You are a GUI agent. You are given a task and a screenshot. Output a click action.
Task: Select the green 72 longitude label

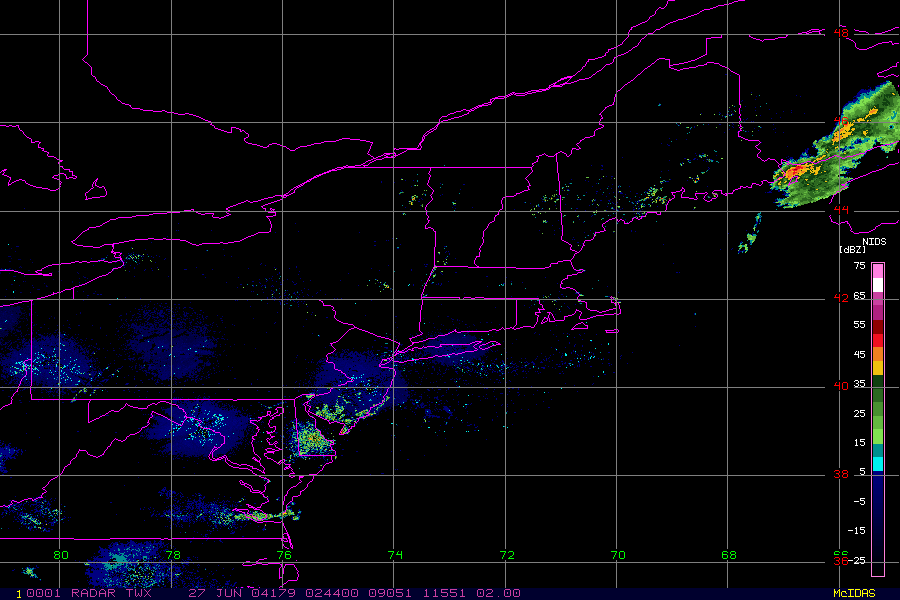click(x=507, y=555)
